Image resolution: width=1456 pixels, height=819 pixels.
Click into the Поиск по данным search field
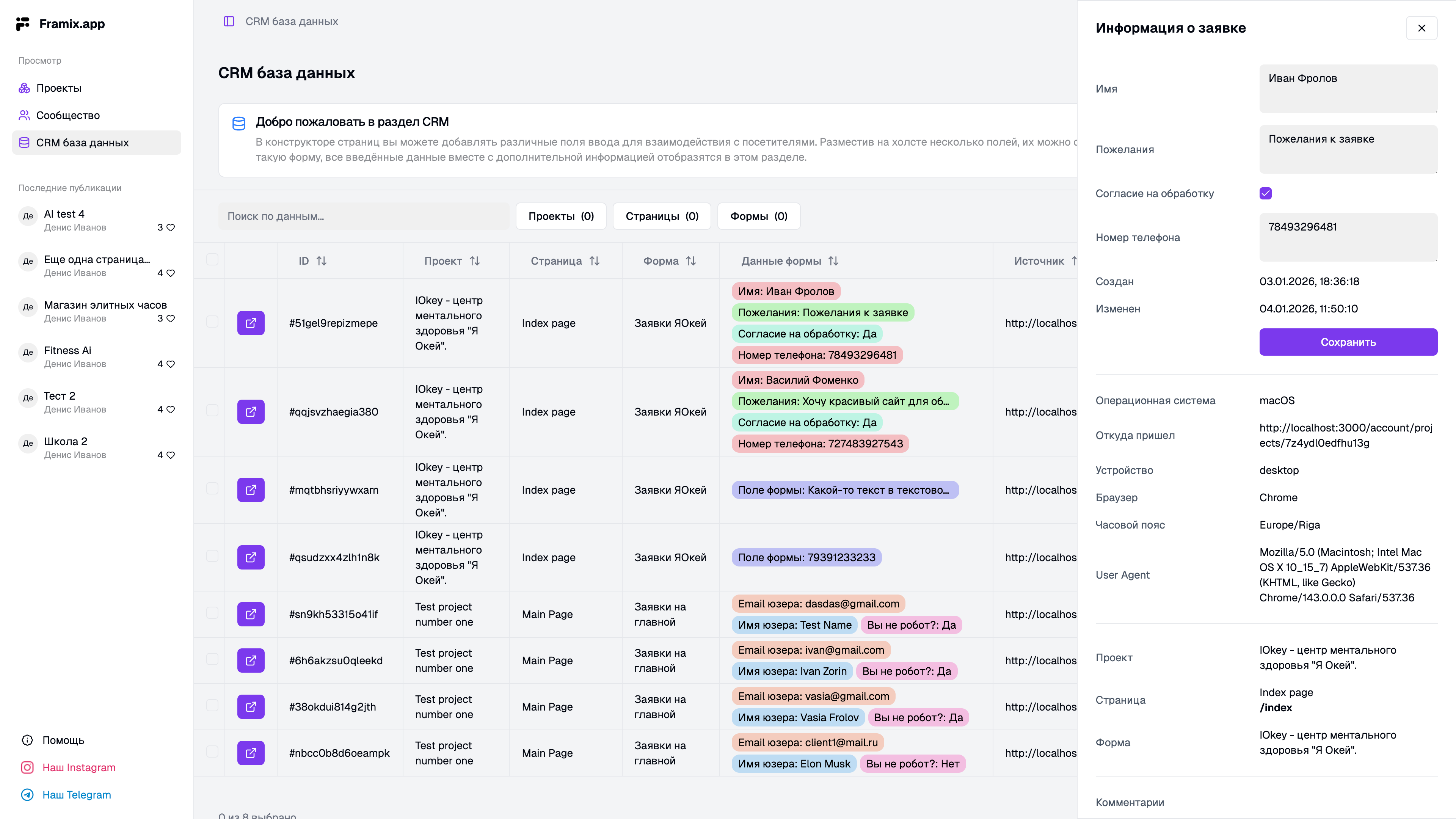(364, 216)
